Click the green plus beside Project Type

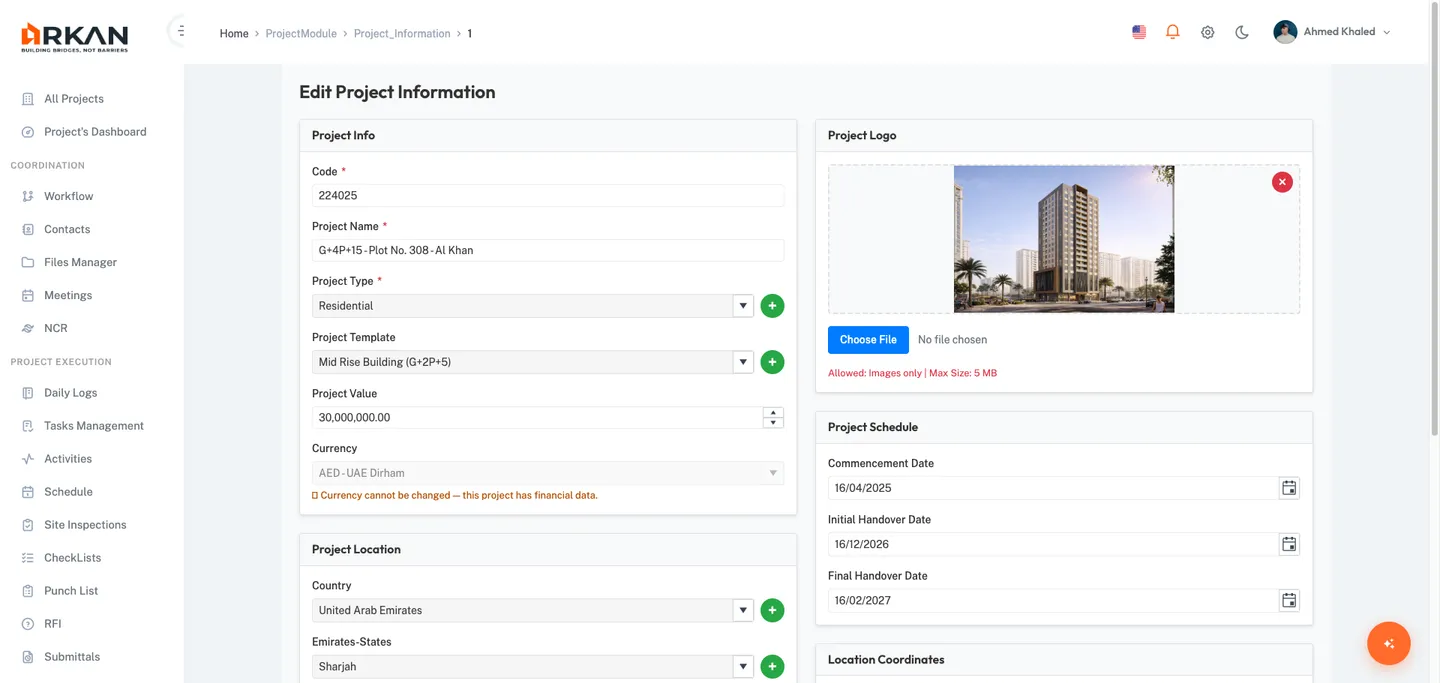click(x=772, y=306)
